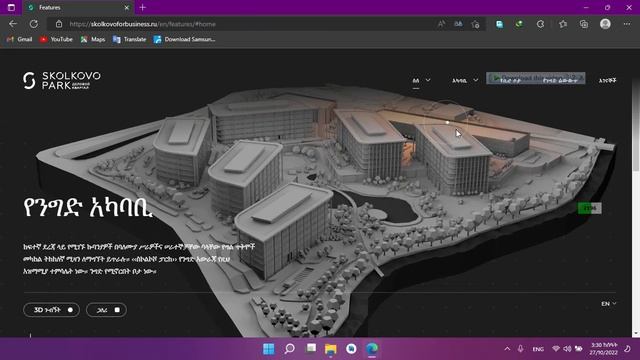Open the battery status icon
This screenshot has width=640, height=360.
(579, 349)
